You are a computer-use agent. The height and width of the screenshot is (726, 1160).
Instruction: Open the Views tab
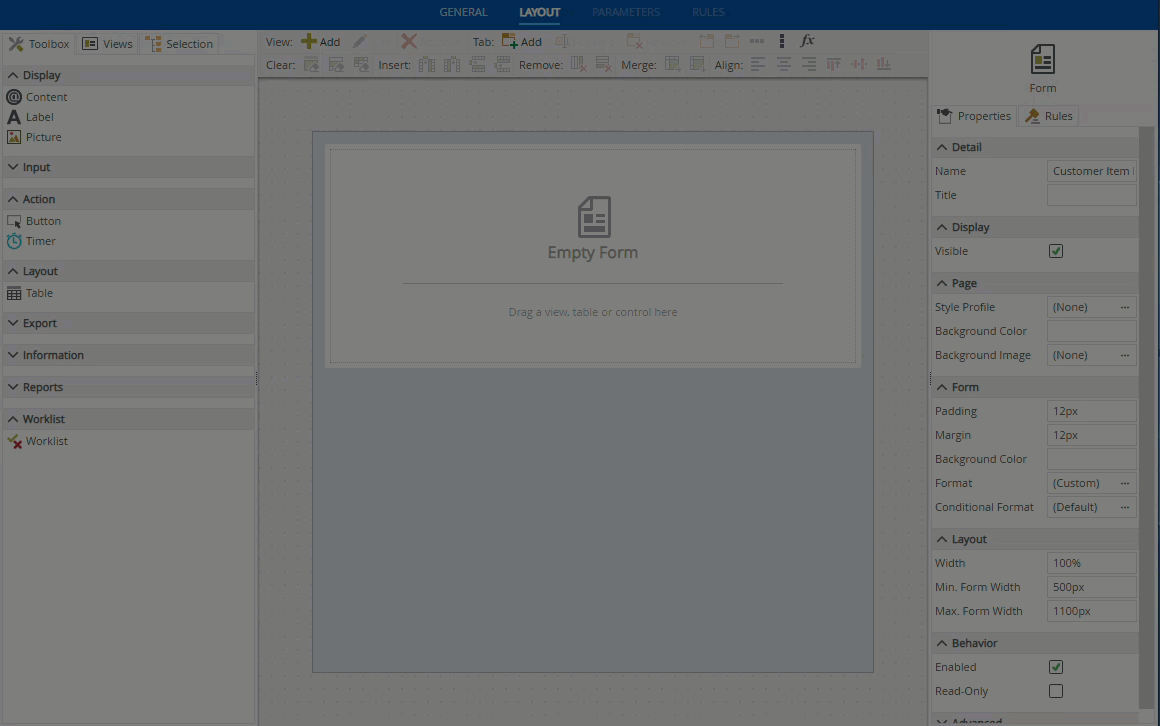click(x=107, y=44)
